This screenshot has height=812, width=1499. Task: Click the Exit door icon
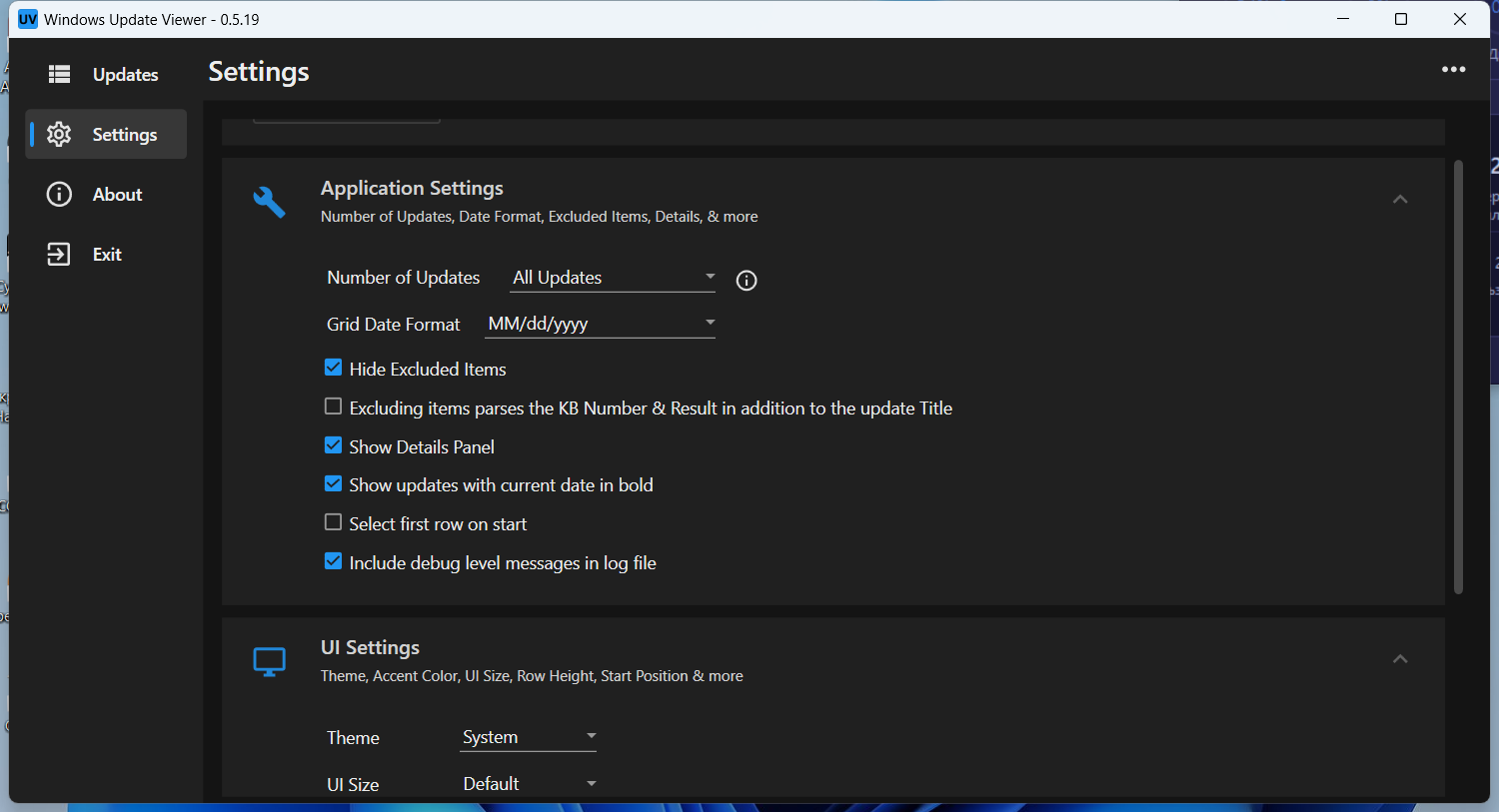coord(59,254)
